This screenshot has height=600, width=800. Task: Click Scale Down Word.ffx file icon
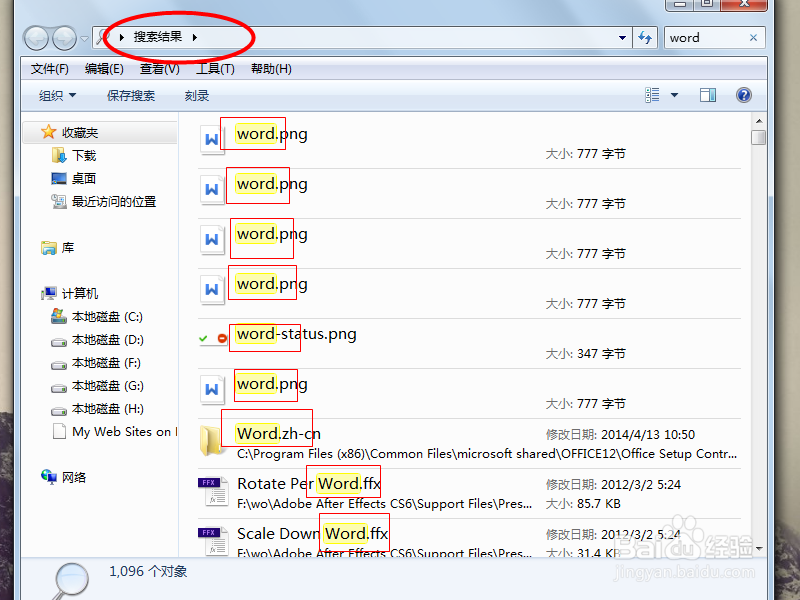click(213, 541)
